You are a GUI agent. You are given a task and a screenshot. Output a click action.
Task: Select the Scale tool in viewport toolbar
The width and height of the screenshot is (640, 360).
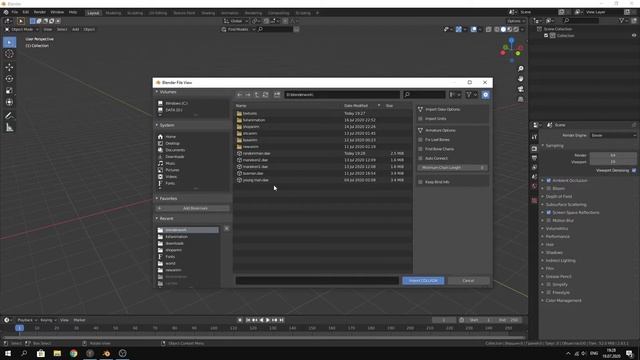tap(9, 91)
